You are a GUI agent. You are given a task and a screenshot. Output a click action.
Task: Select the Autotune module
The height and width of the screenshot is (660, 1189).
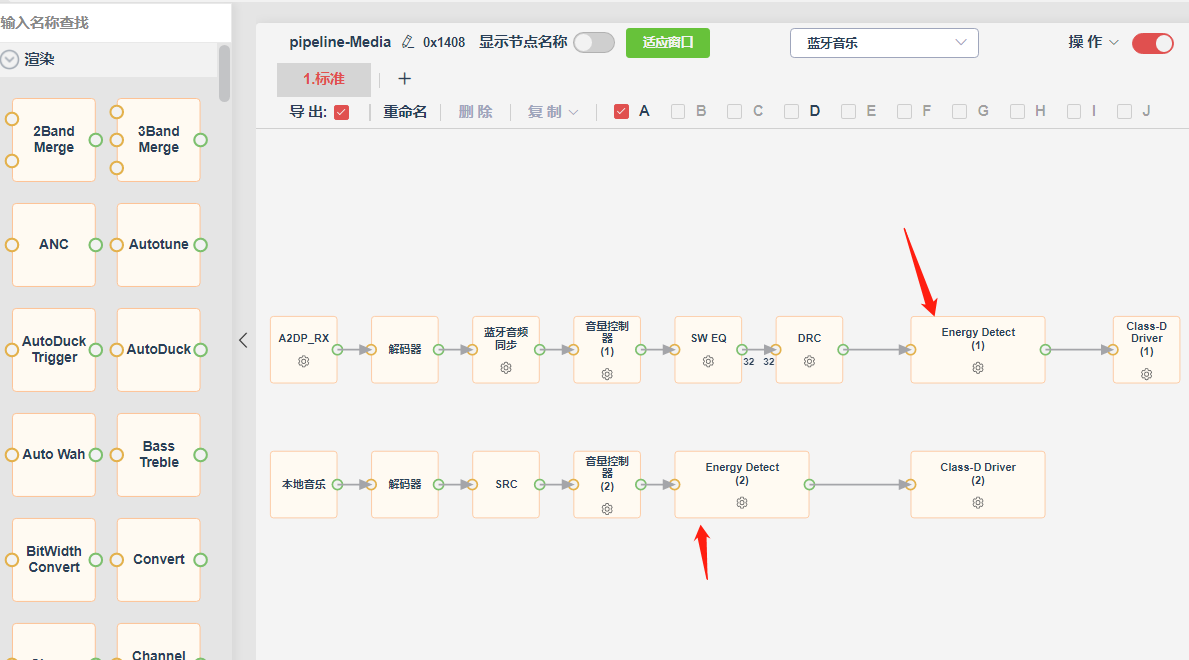click(158, 244)
